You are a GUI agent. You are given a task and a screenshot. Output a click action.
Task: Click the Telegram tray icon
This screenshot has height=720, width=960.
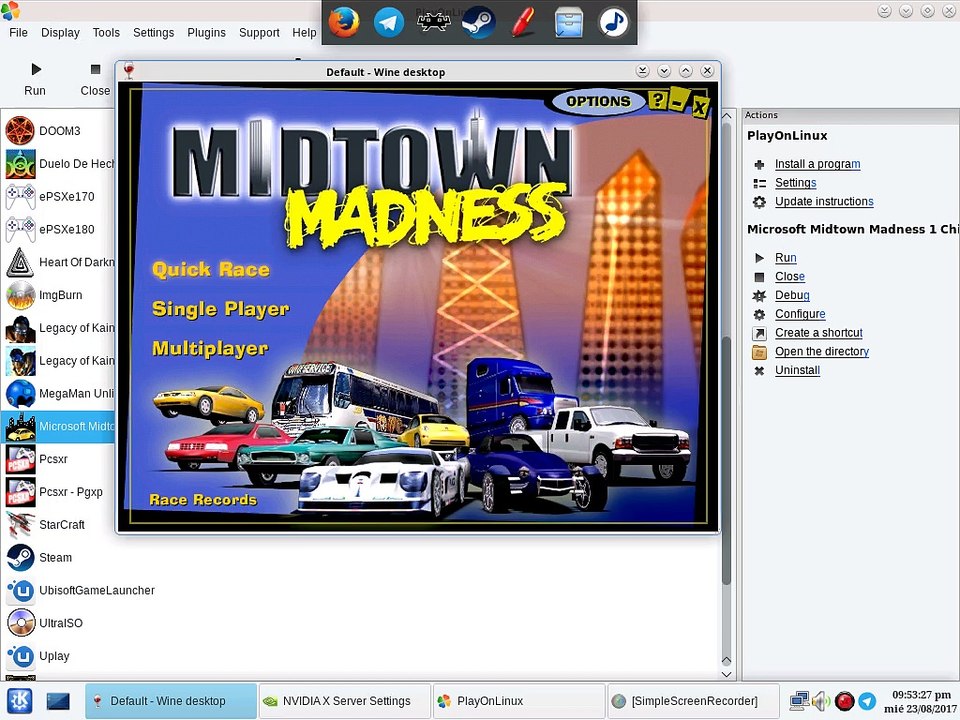pos(867,701)
